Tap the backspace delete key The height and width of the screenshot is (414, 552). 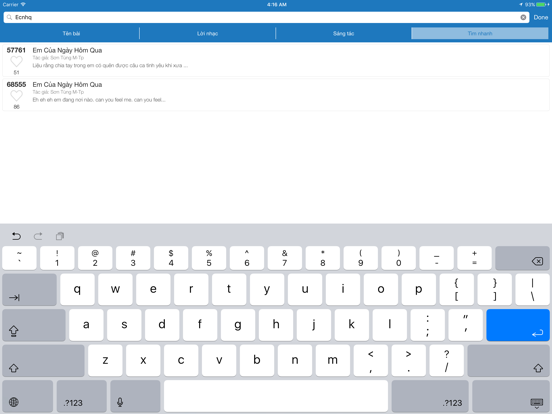click(522, 258)
